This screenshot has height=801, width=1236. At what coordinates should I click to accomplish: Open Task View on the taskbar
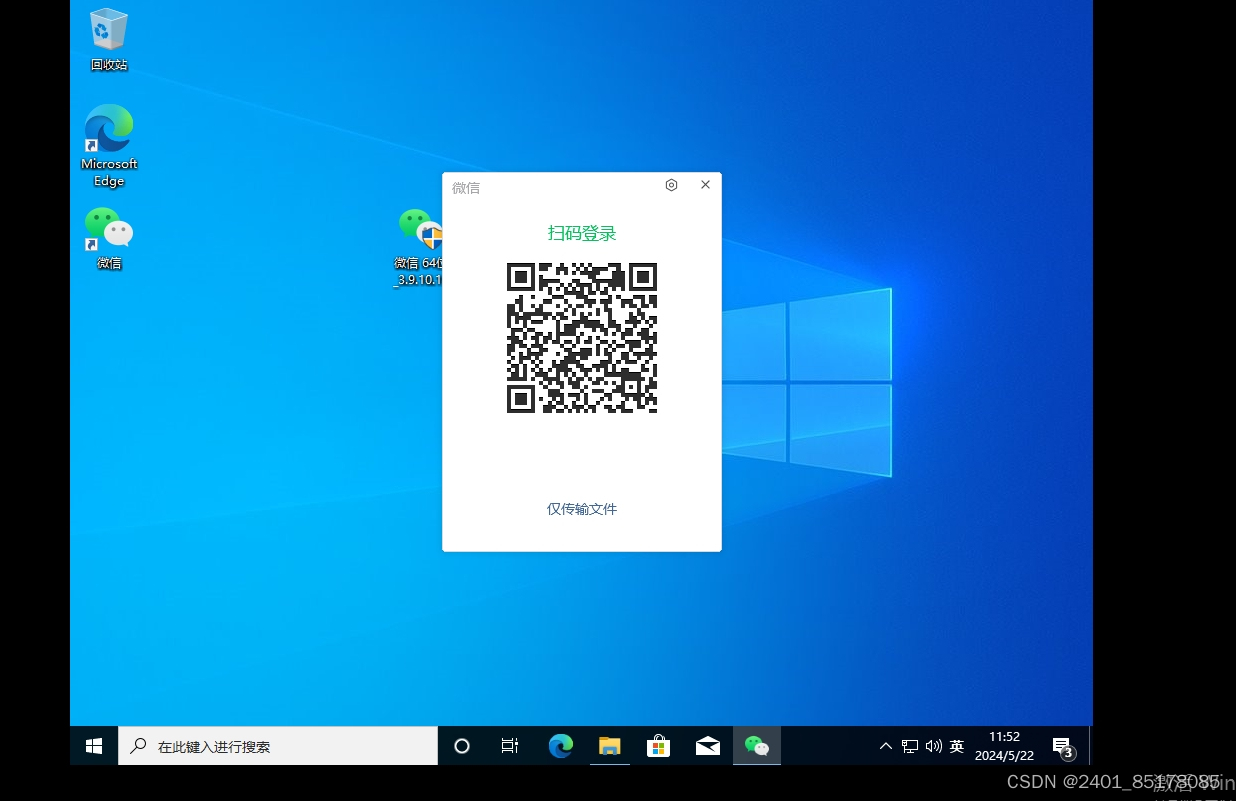(510, 746)
